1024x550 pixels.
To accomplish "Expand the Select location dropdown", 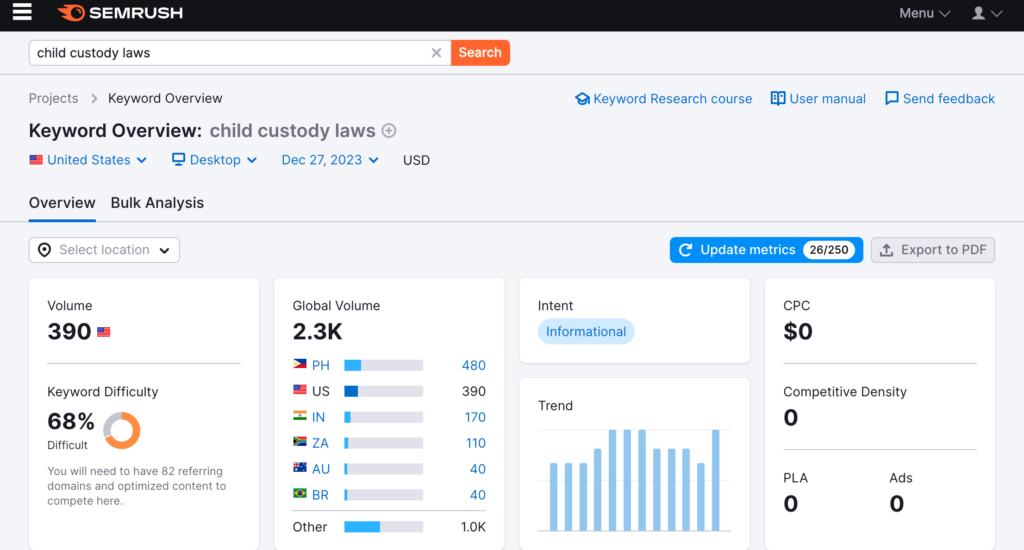I will coord(104,250).
